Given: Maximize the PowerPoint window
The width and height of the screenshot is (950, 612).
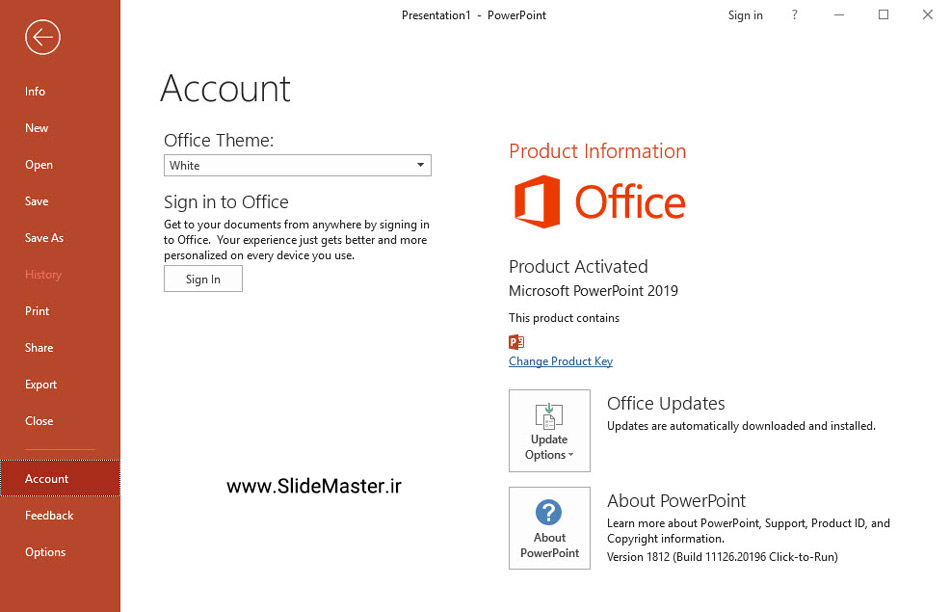Looking at the screenshot, I should tap(883, 15).
